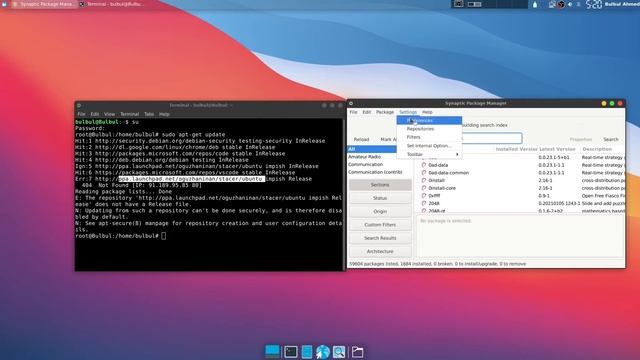Open Terminal menu in Terminal window menubar
Screen dimensions: 640x360
pos(129,114)
